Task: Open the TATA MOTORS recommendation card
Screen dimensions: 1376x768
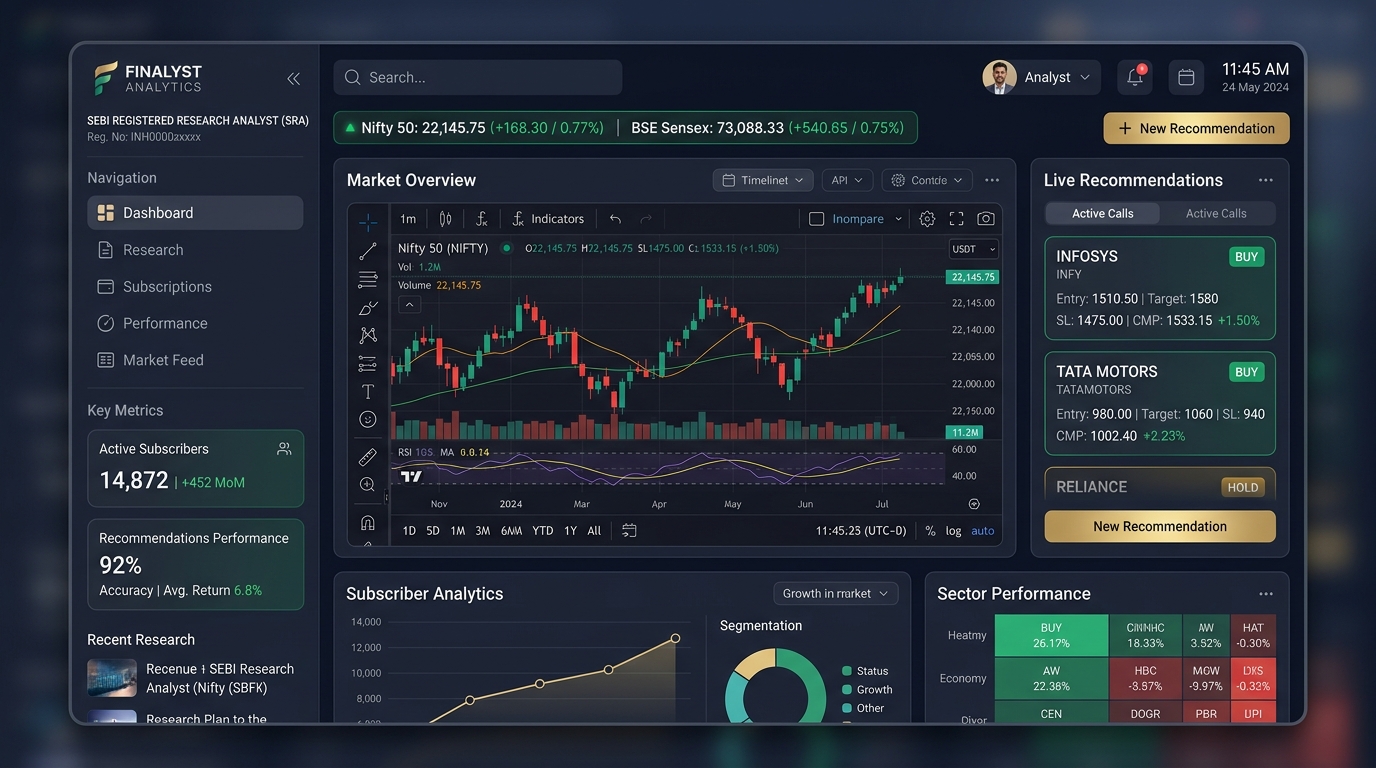Action: (1160, 403)
